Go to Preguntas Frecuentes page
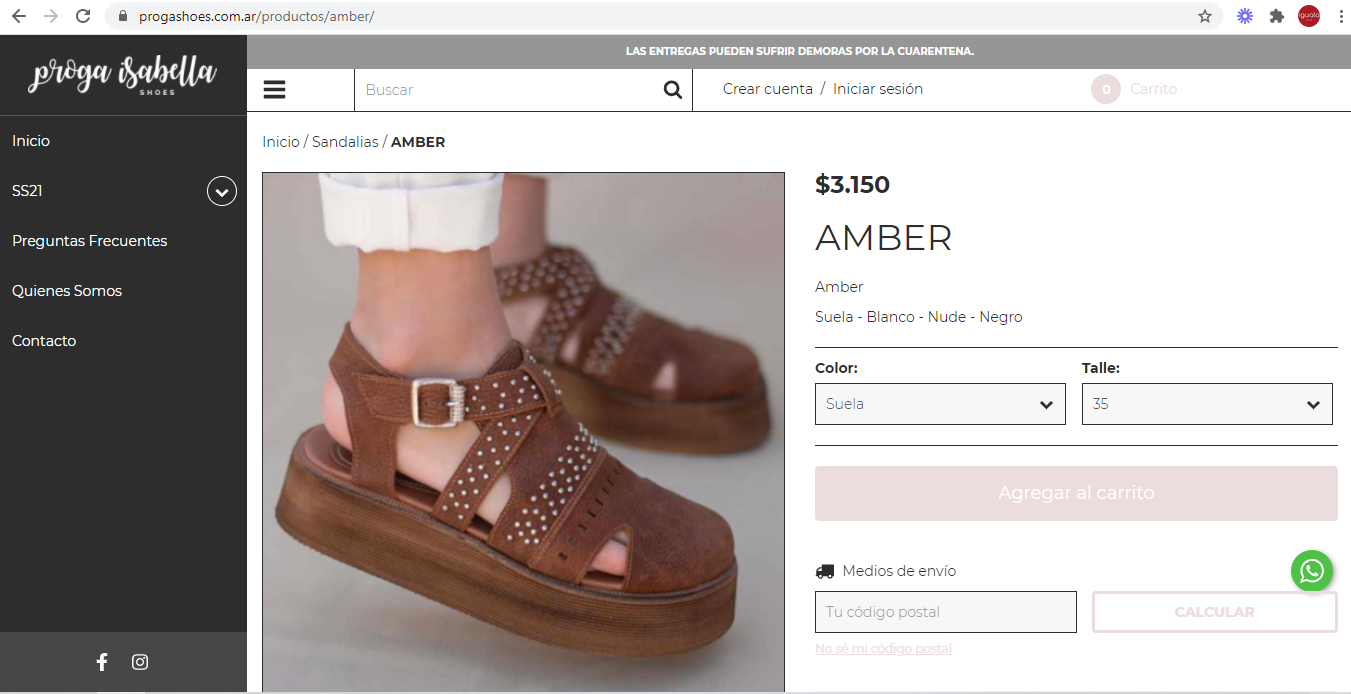Image resolution: width=1351 pixels, height=694 pixels. coord(90,241)
